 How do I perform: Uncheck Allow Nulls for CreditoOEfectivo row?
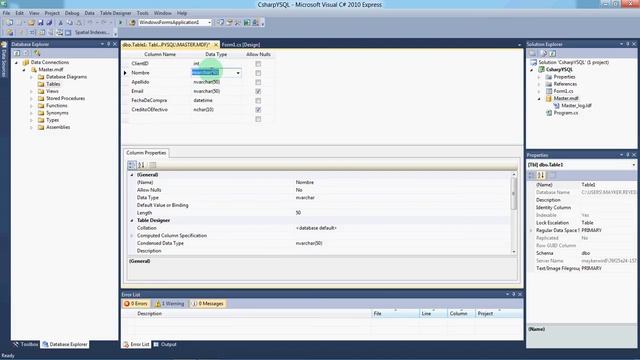(x=258, y=110)
